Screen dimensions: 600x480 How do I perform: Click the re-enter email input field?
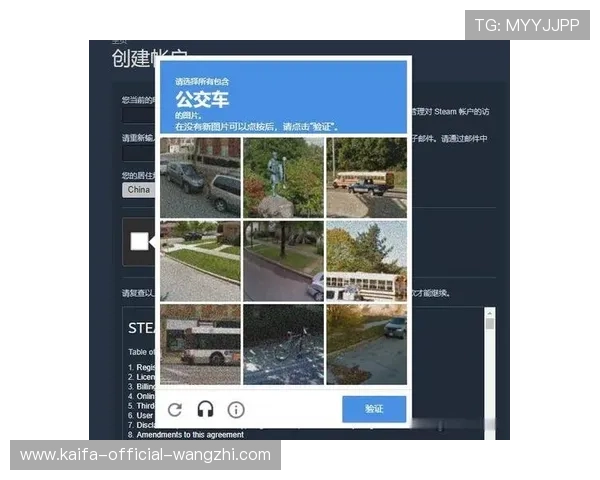point(139,153)
